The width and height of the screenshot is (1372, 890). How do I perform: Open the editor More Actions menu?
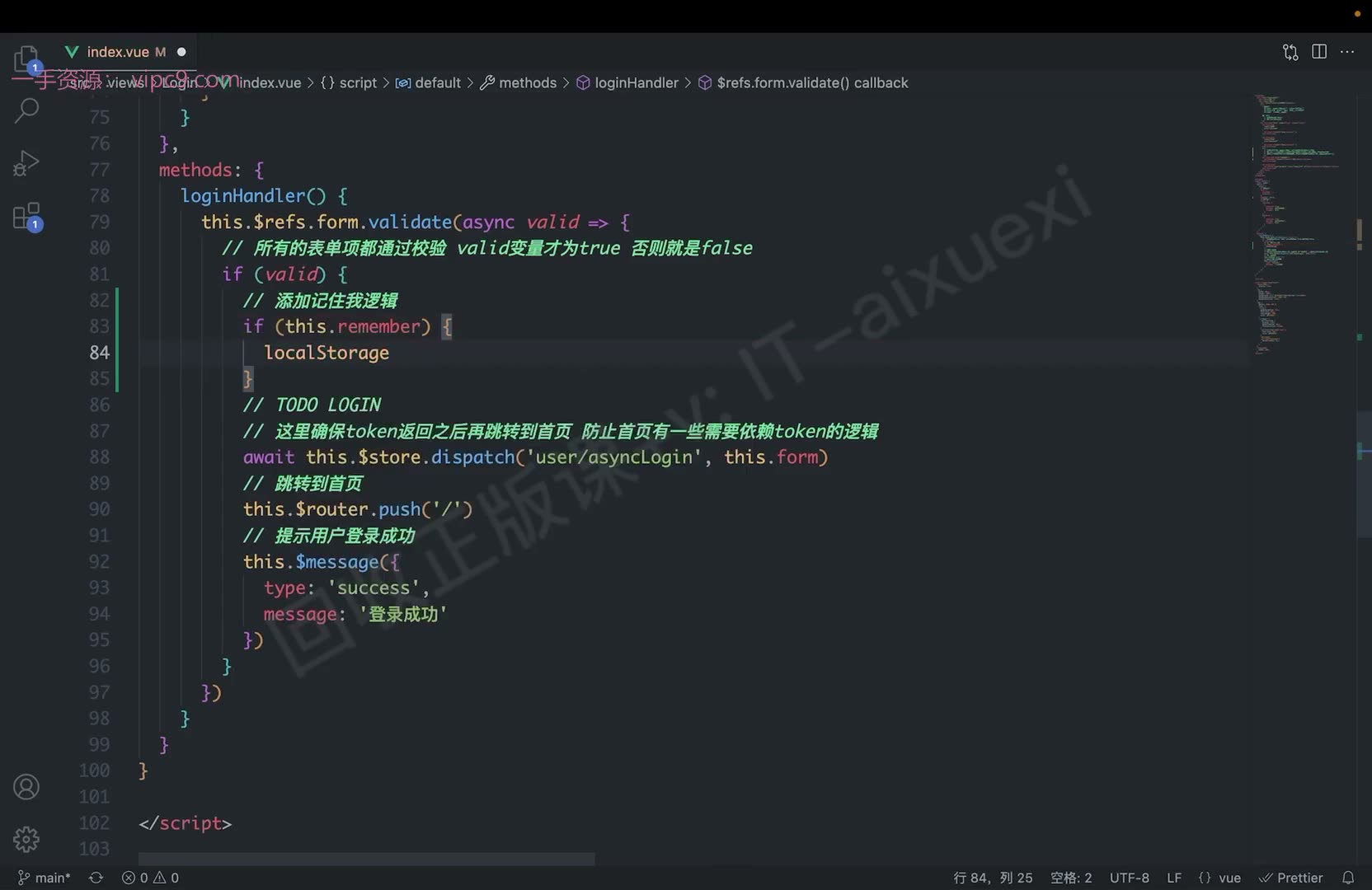pos(1347,52)
